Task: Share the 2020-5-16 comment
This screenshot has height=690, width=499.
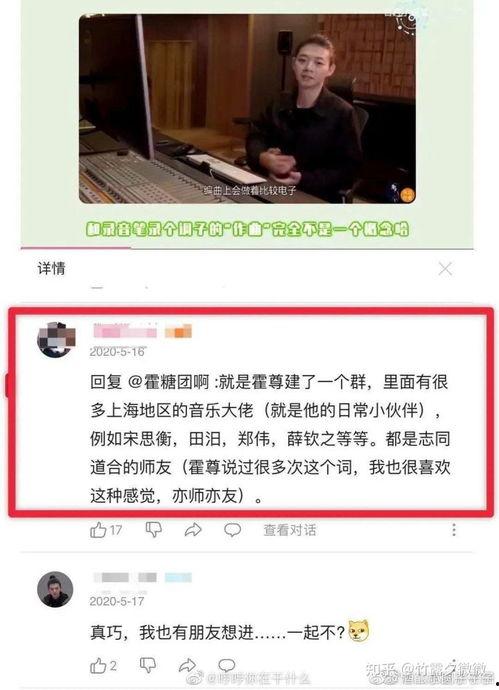Action: pyautogui.click(x=193, y=530)
